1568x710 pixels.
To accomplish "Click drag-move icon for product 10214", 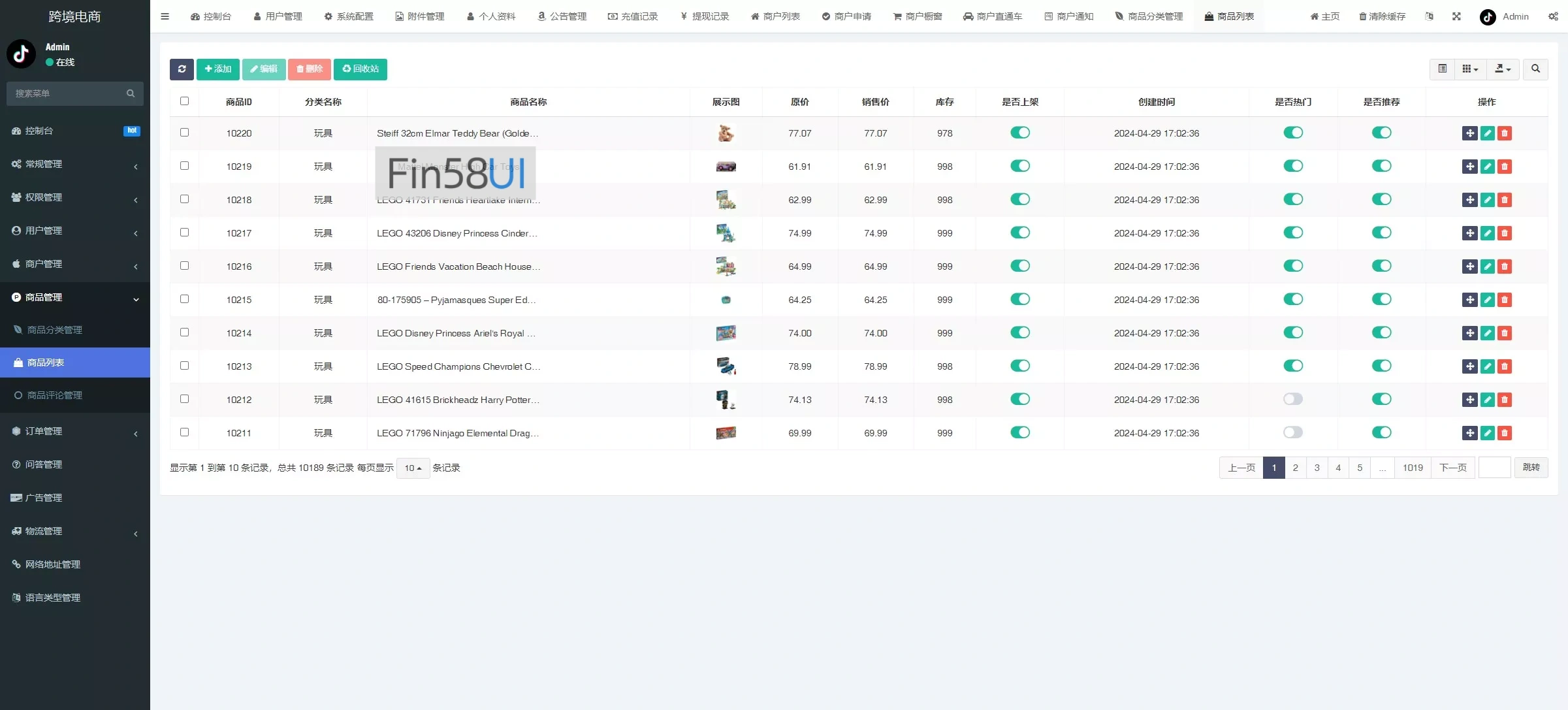I will click(1469, 333).
